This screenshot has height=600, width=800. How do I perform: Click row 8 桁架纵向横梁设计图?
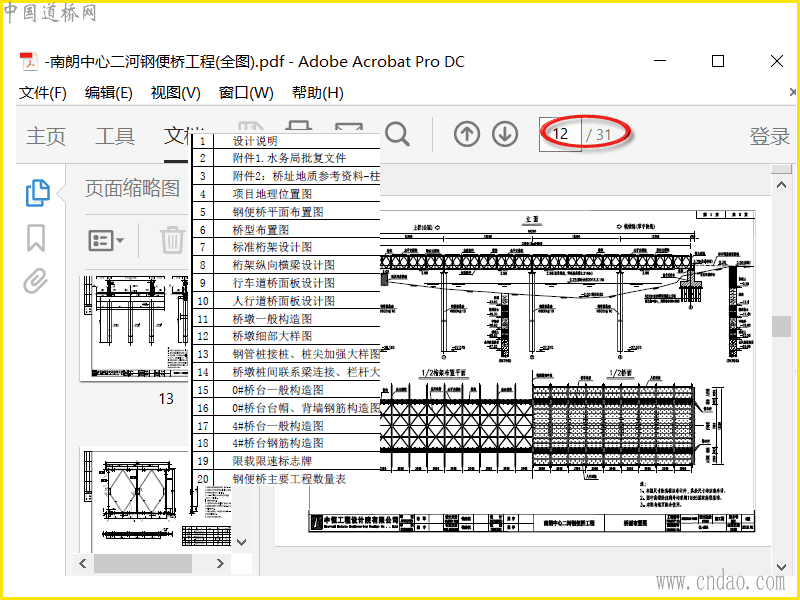pyautogui.click(x=286, y=265)
